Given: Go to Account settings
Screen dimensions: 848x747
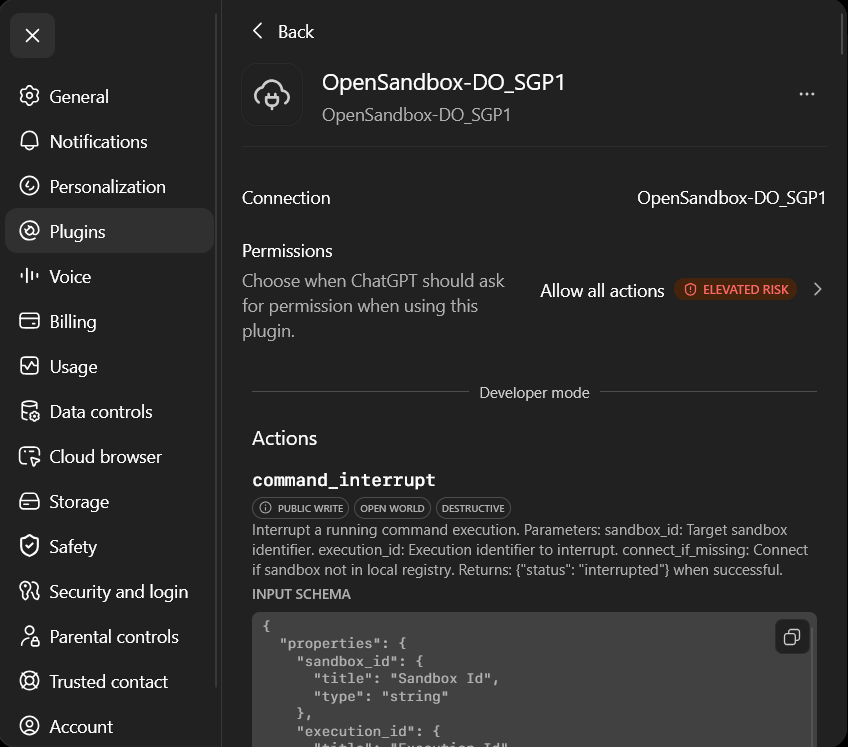Looking at the screenshot, I should (109, 726).
